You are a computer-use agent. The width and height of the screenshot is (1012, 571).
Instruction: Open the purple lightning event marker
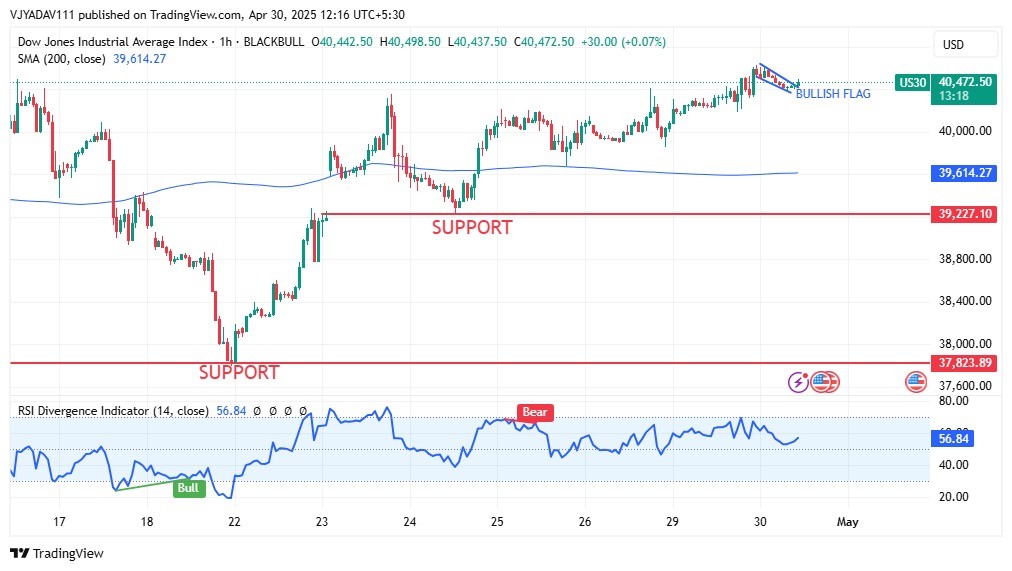[798, 381]
